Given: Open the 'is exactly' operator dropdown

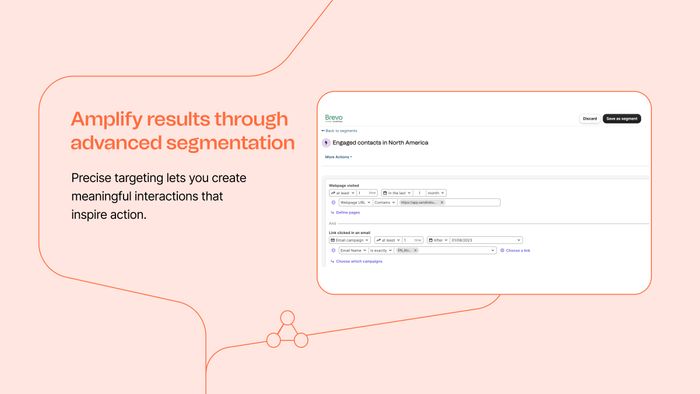Looking at the screenshot, I should (x=381, y=250).
